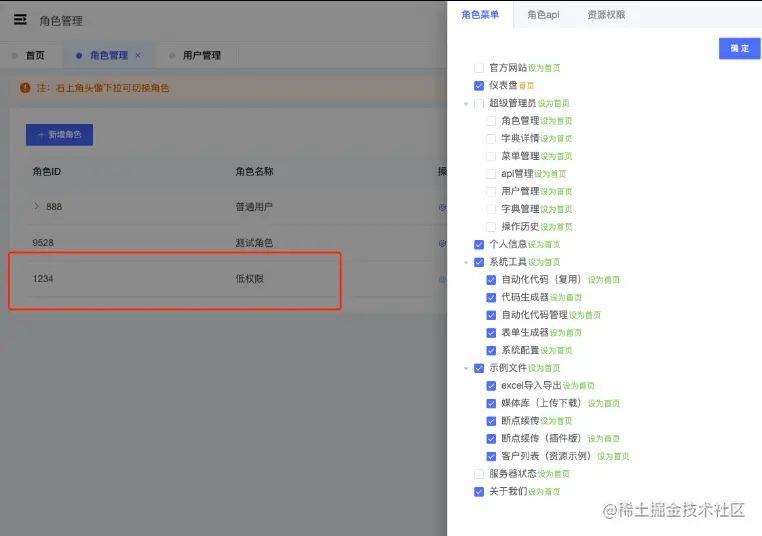Uncheck the 表单生成器 checkbox
This screenshot has height=536, width=762.
pyautogui.click(x=491, y=333)
